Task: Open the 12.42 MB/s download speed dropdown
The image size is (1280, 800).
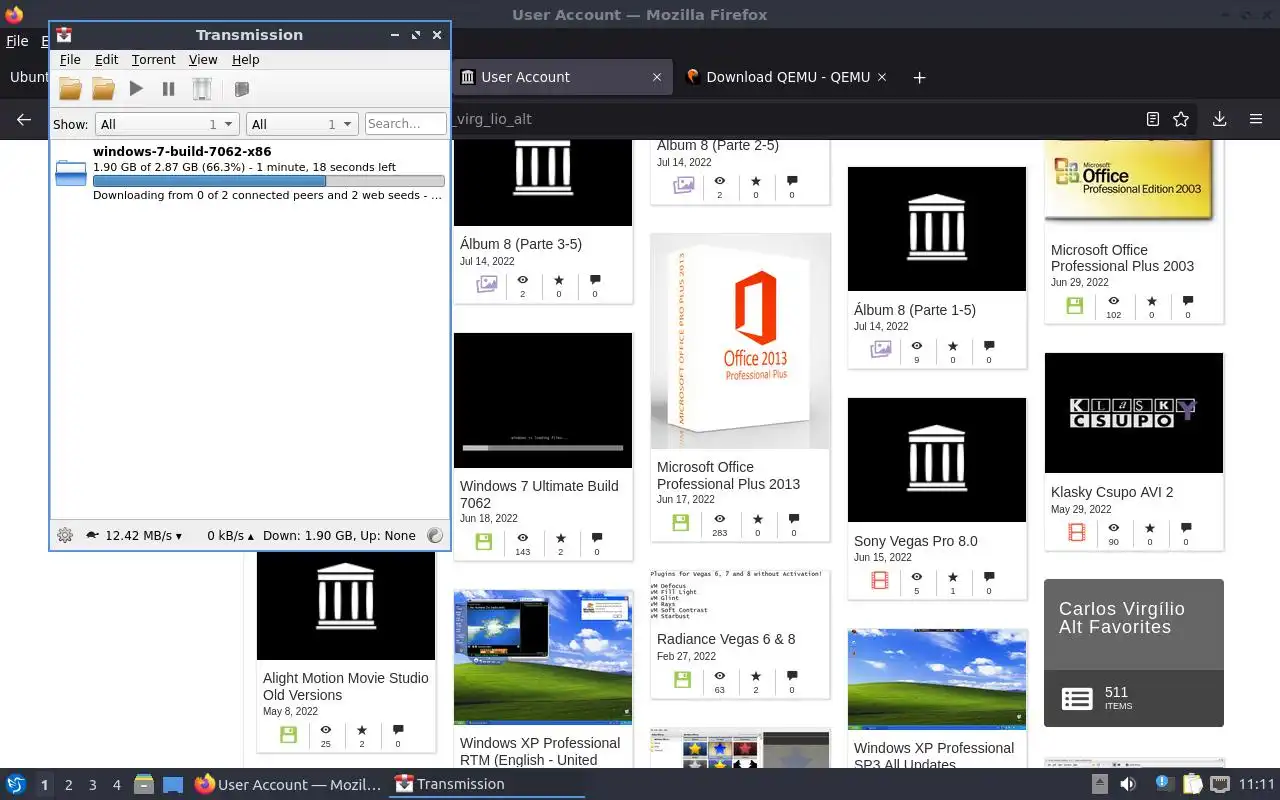Action: (x=144, y=535)
